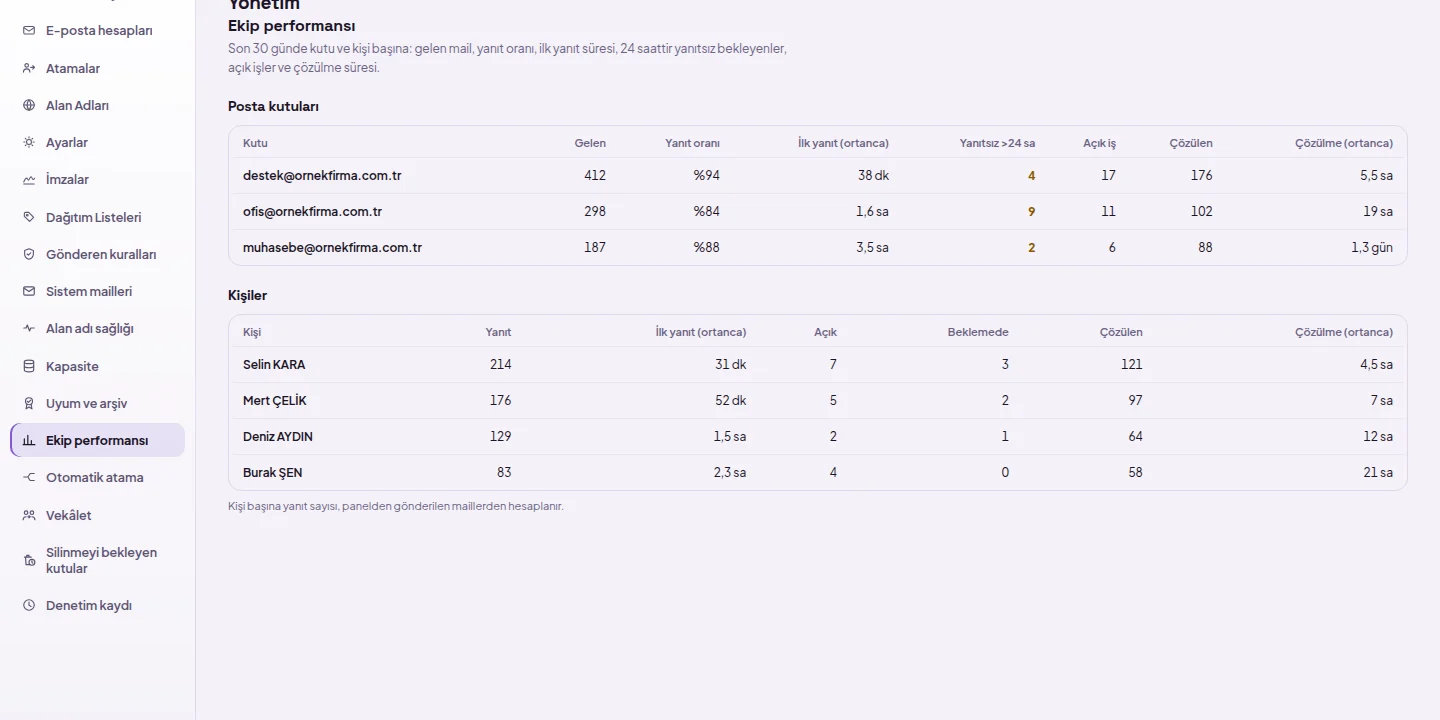Click the Yanıtsız >24 sa column header
This screenshot has height=720, width=1440.
pos(997,143)
